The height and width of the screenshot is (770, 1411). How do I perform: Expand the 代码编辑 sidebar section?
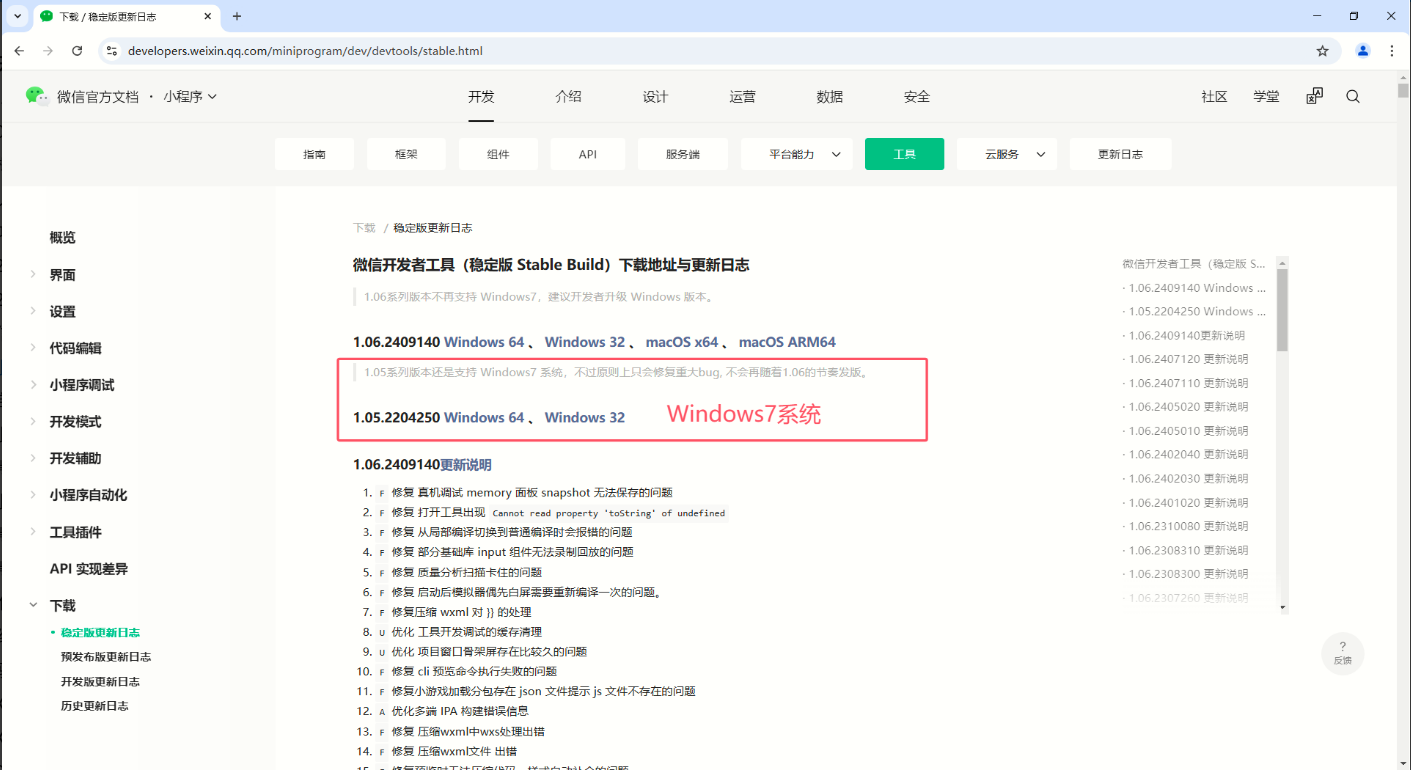click(75, 348)
